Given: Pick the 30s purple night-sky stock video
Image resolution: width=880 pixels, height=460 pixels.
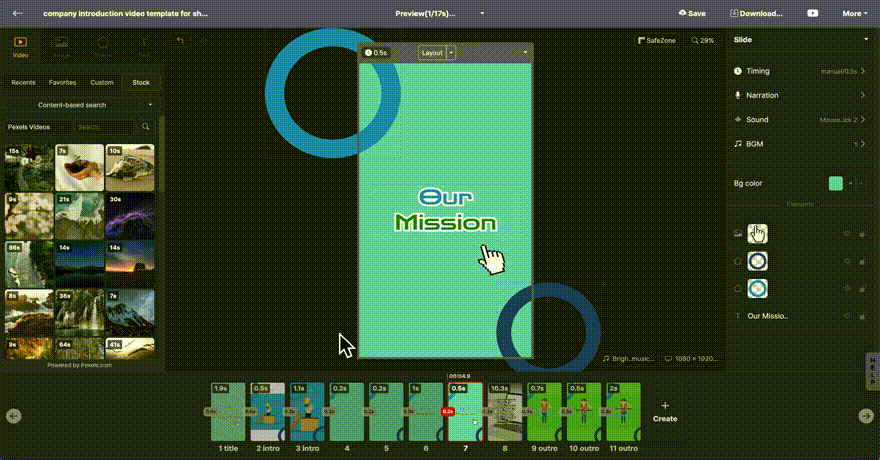Looking at the screenshot, I should point(130,216).
